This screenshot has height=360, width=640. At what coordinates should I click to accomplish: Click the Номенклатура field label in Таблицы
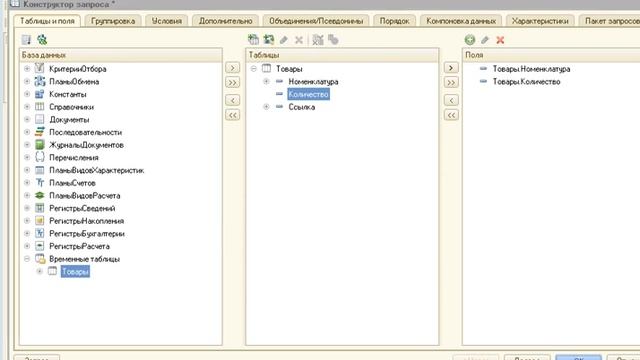pyautogui.click(x=313, y=82)
